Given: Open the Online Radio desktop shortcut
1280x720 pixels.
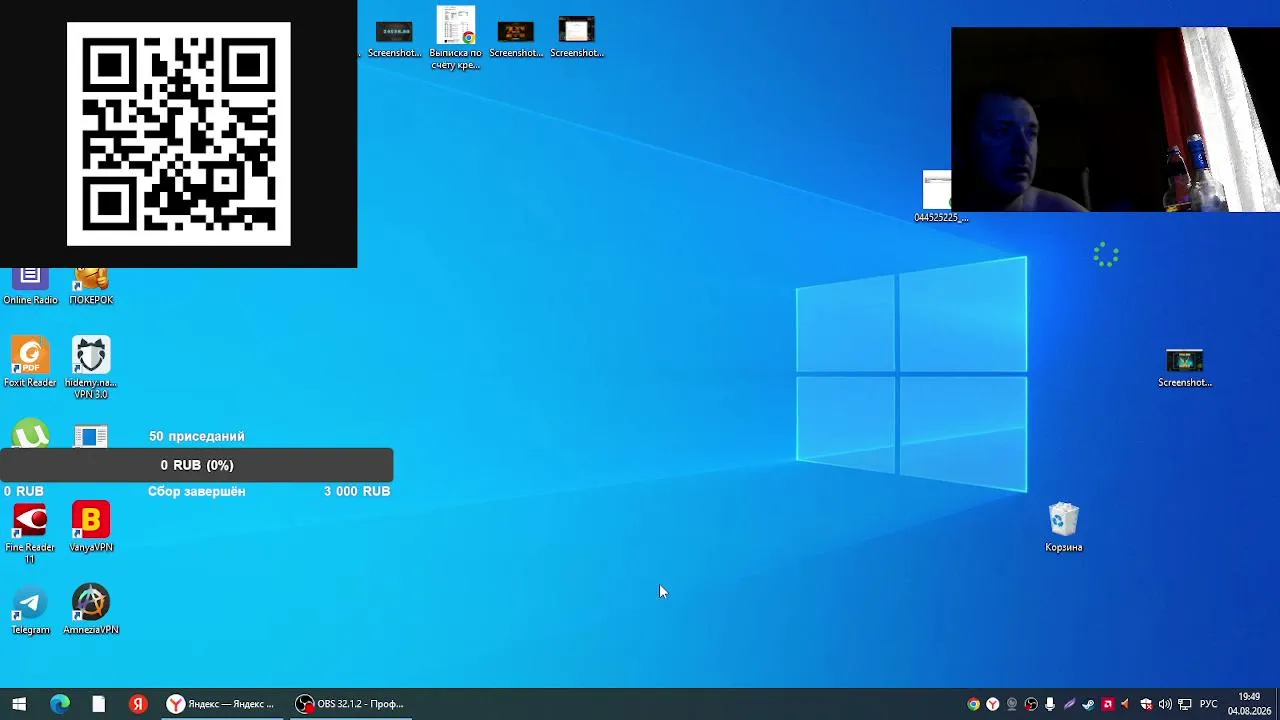Looking at the screenshot, I should [30, 285].
